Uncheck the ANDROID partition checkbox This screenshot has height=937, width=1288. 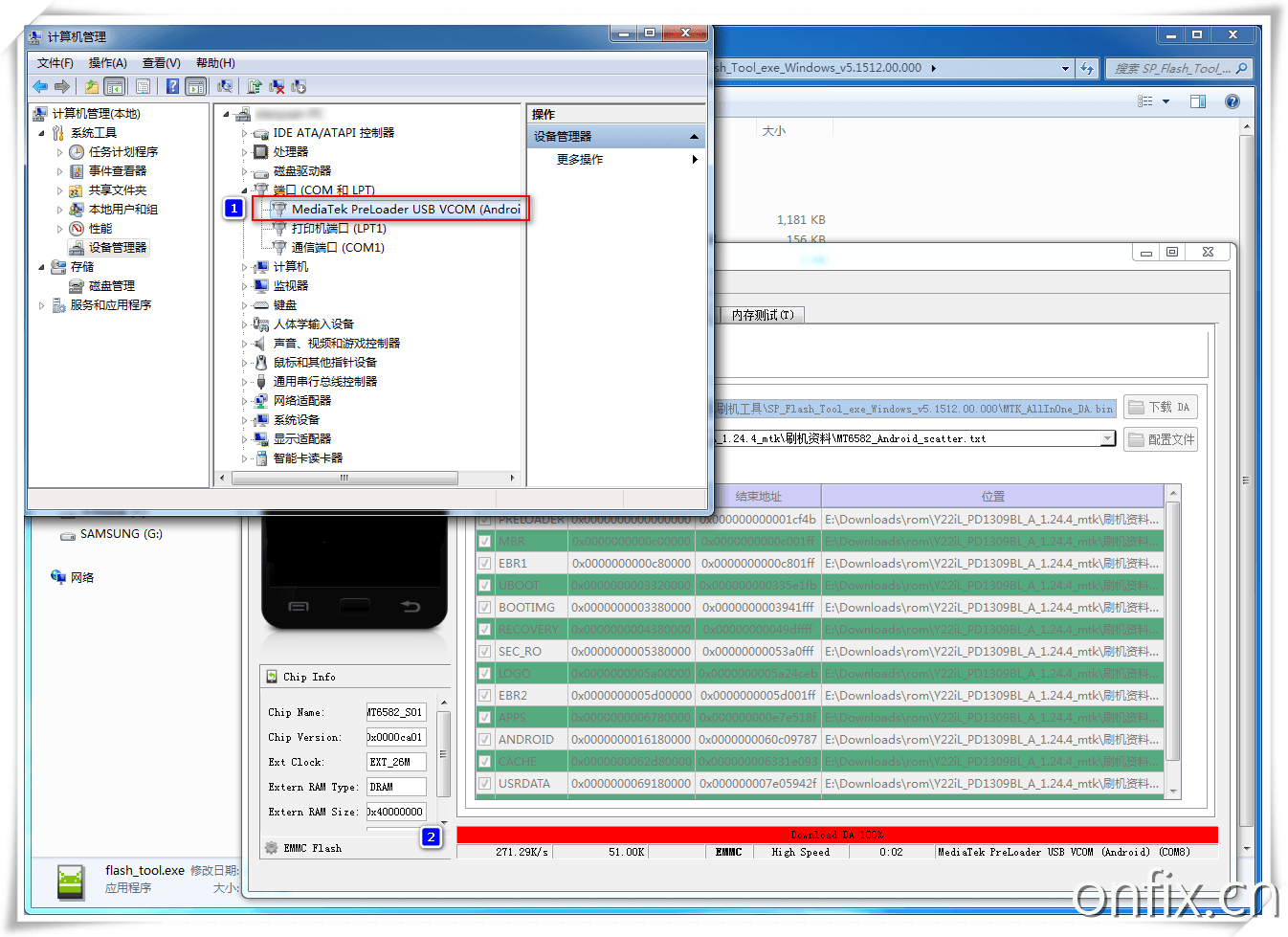point(485,740)
